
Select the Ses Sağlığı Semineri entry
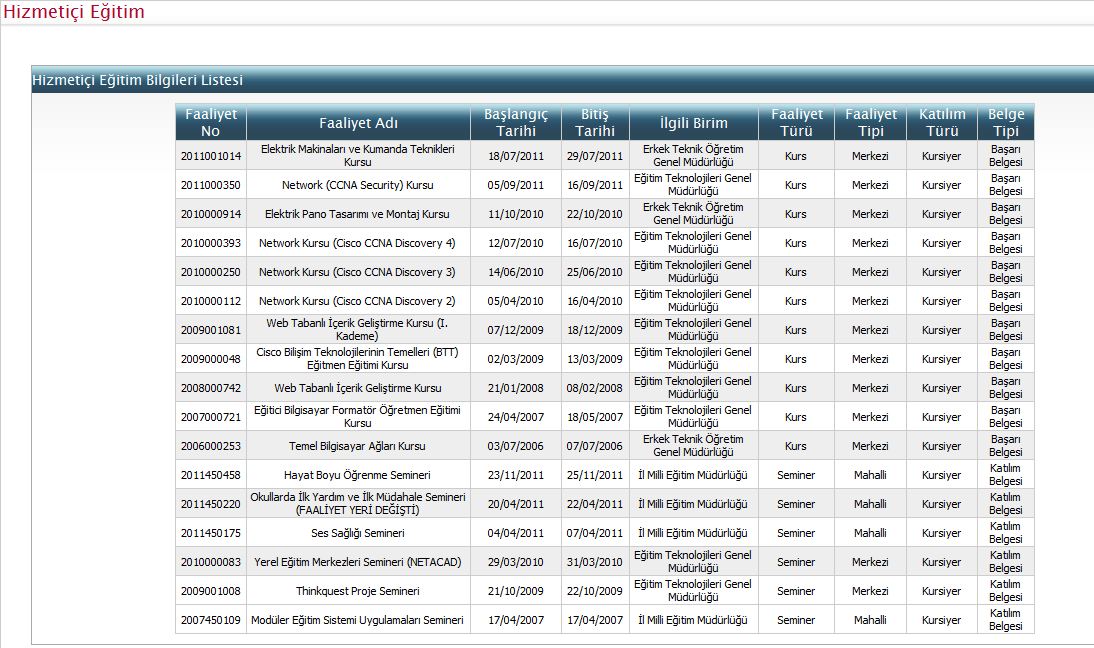357,533
